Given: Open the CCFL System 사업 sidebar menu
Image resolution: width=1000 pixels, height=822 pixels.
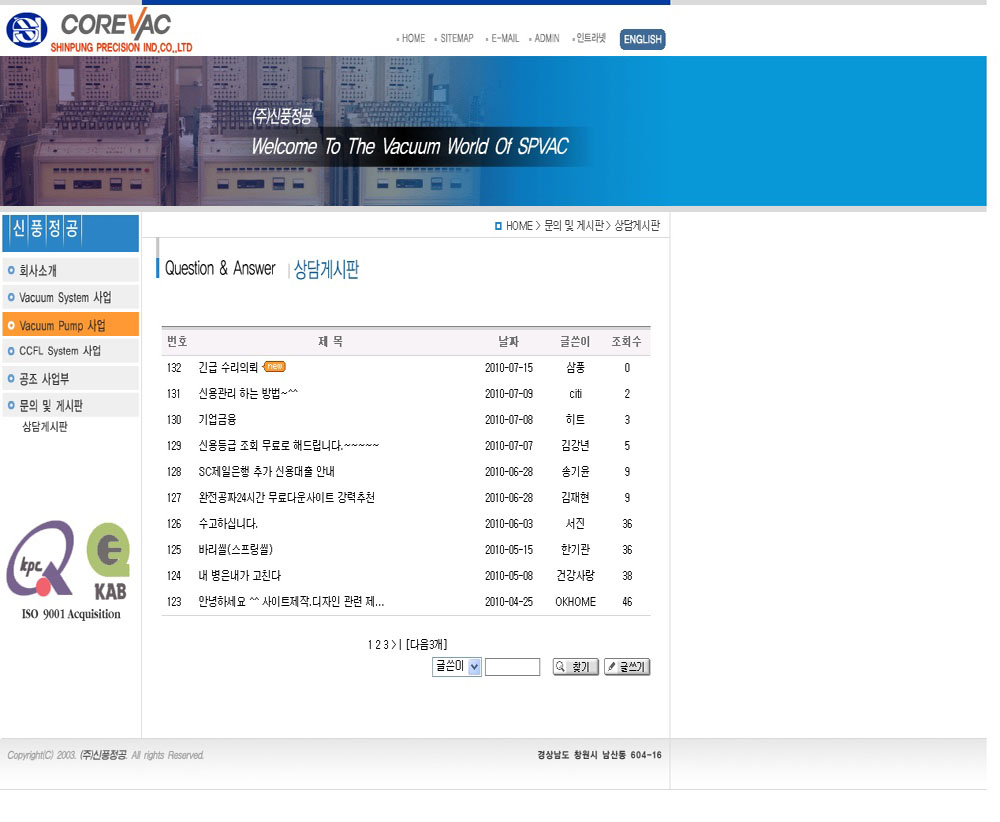Looking at the screenshot, I should pos(70,351).
